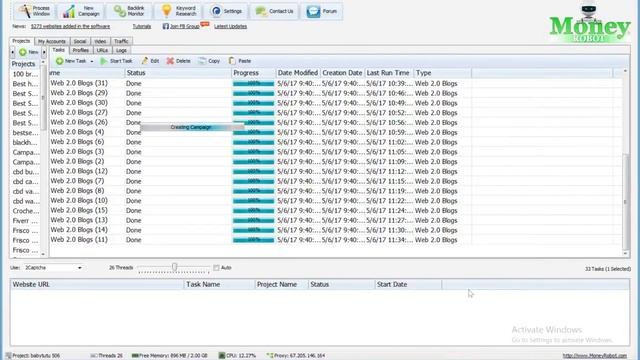The width and height of the screenshot is (640, 360).
Task: Select the Web 2.0 Blogs (29) task
Action: coord(79,93)
